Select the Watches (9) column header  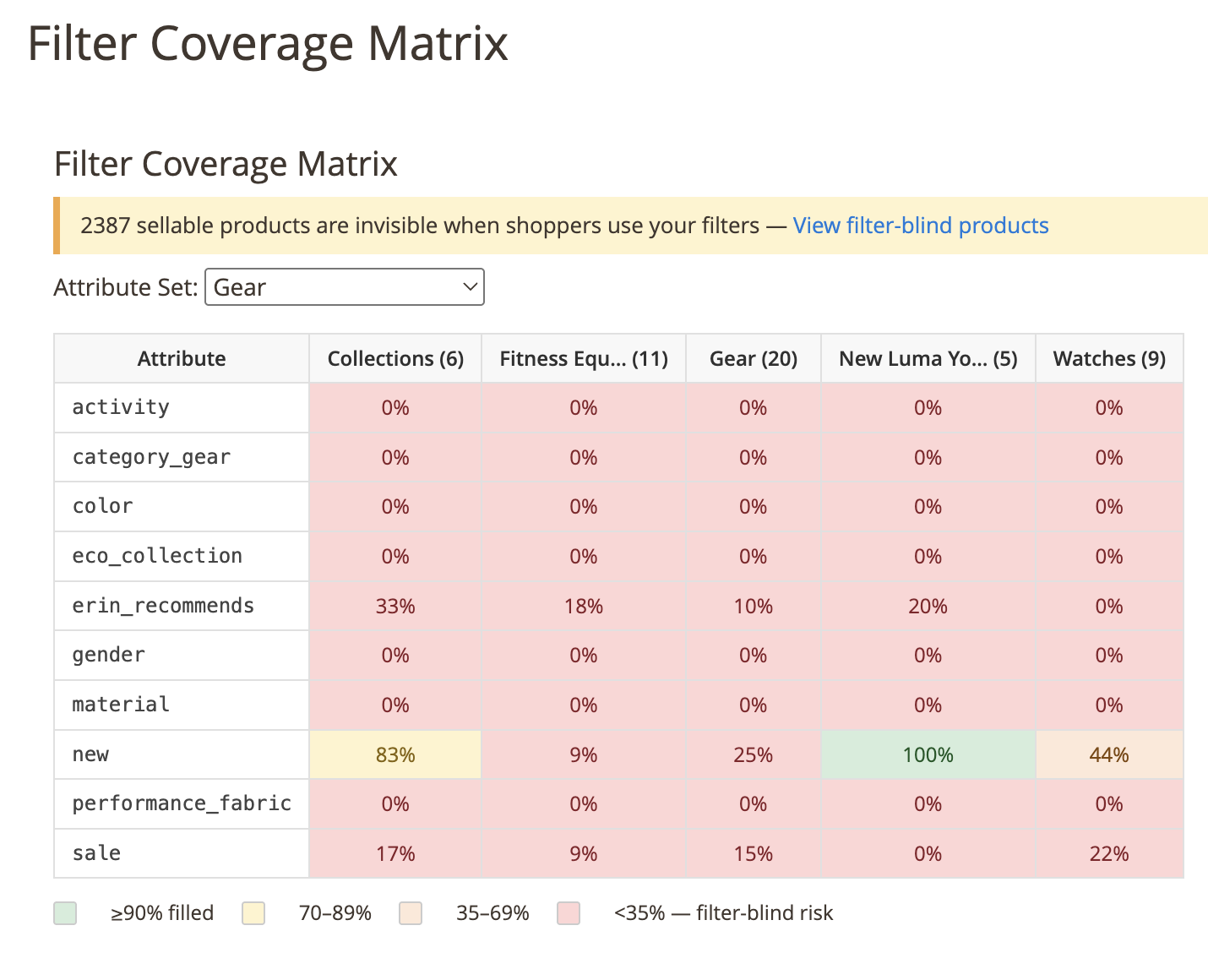tap(1108, 358)
